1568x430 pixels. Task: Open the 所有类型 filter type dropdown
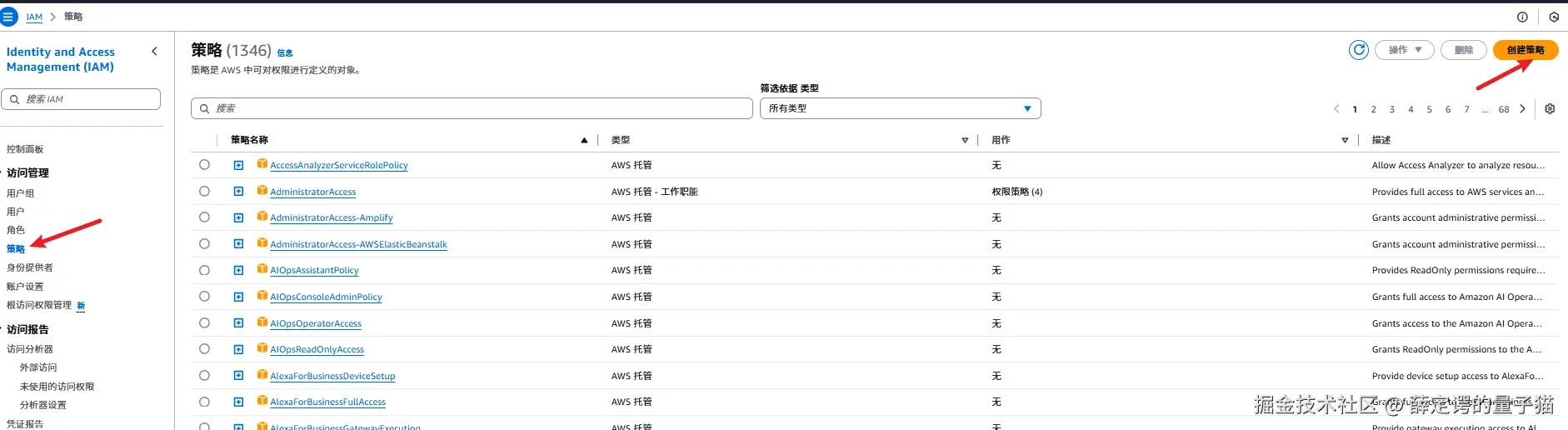[x=900, y=108]
